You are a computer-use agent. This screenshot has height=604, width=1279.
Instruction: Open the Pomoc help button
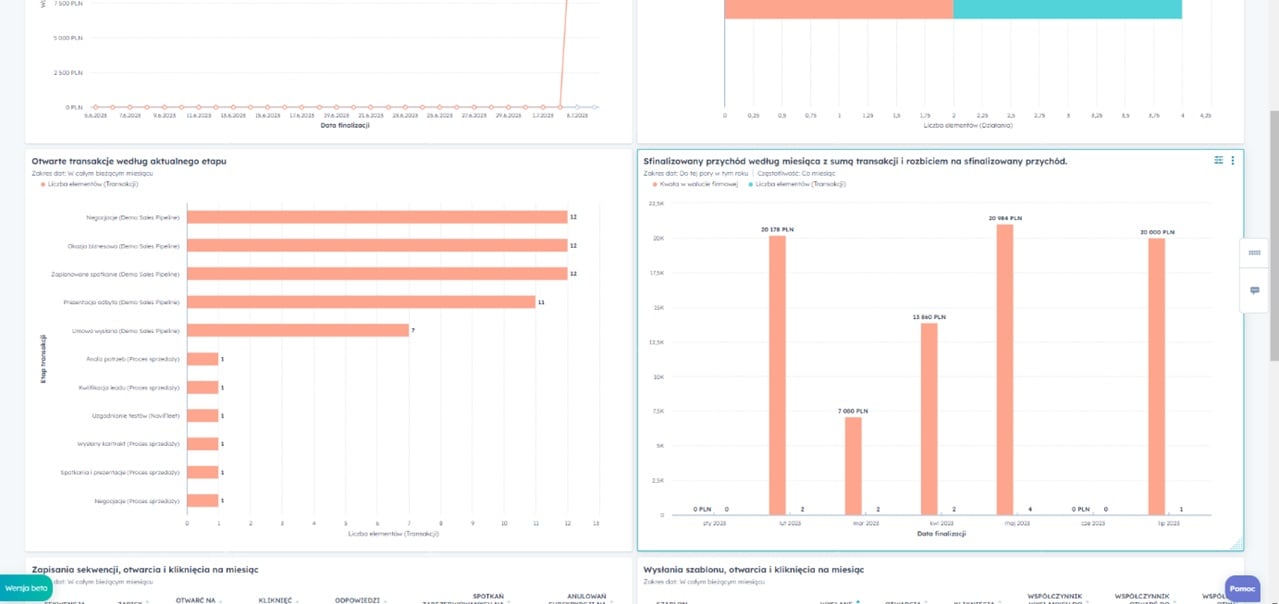click(x=1242, y=588)
